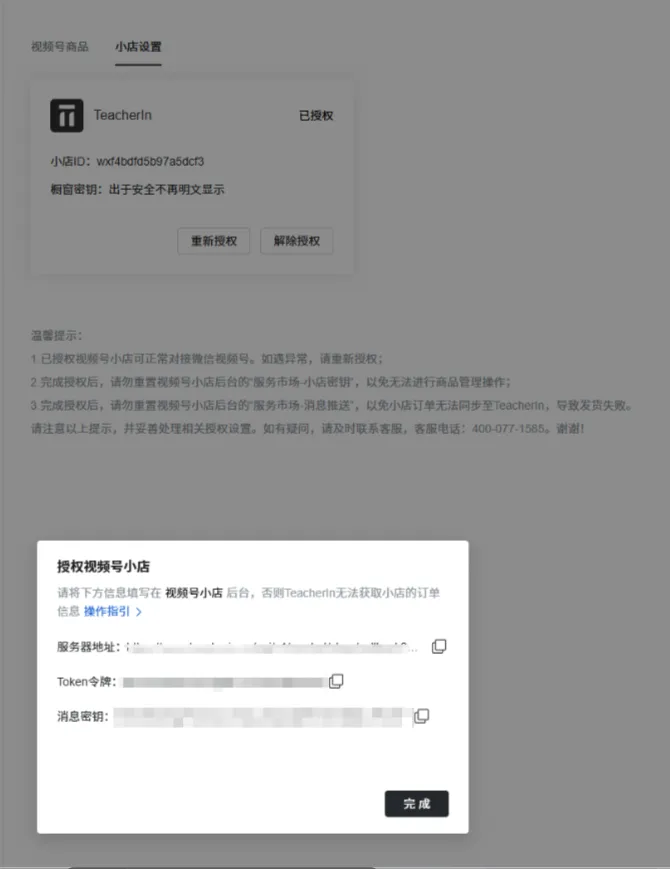Click the blurred 消息密钥 value
The height and width of the screenshot is (869, 670).
[x=263, y=717]
